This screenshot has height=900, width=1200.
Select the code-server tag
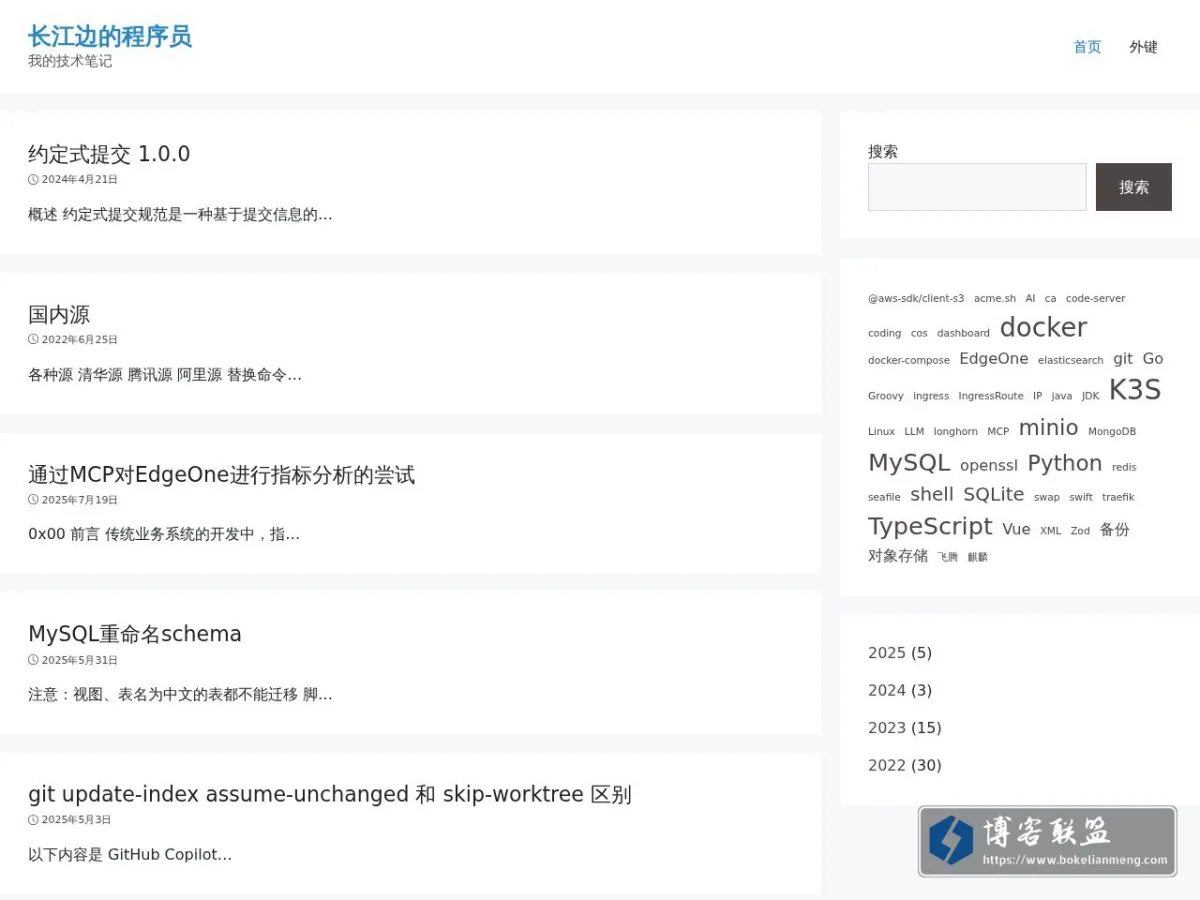[x=1095, y=298]
